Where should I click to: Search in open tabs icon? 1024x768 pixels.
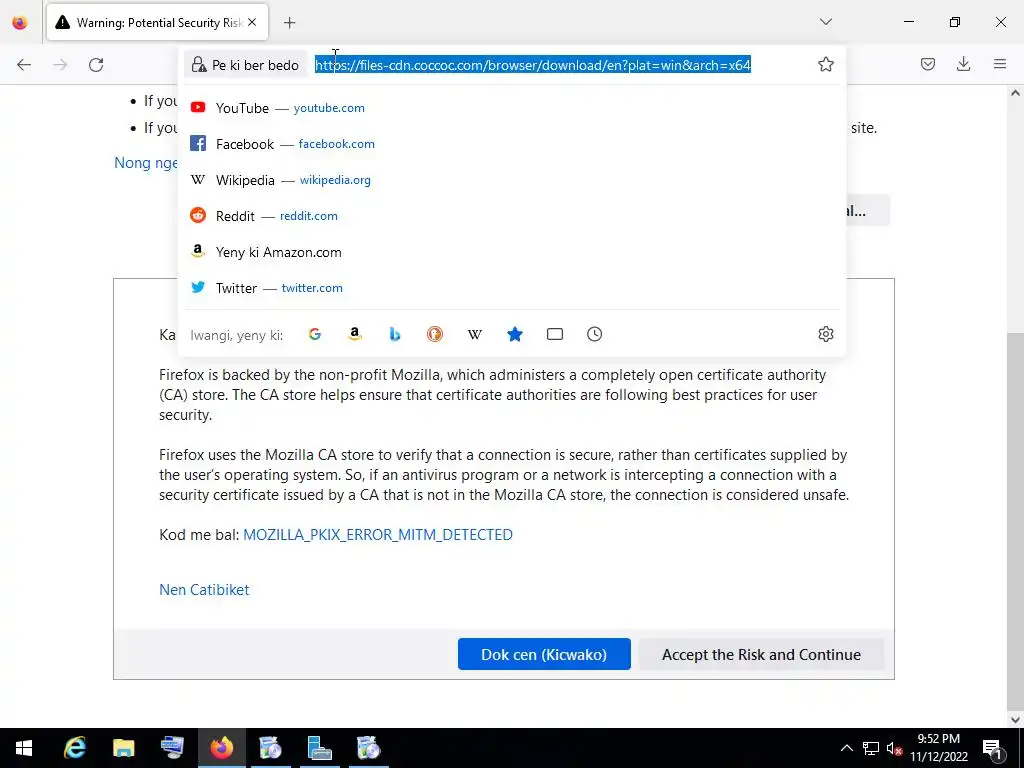[554, 334]
